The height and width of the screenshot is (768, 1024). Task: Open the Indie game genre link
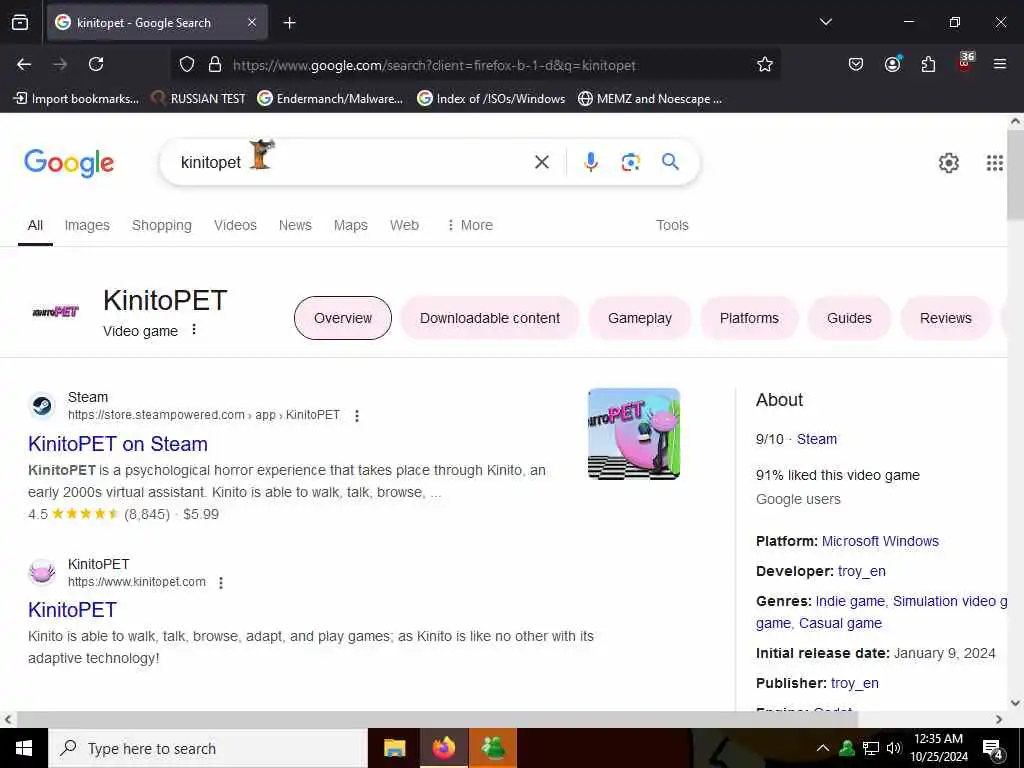click(850, 601)
